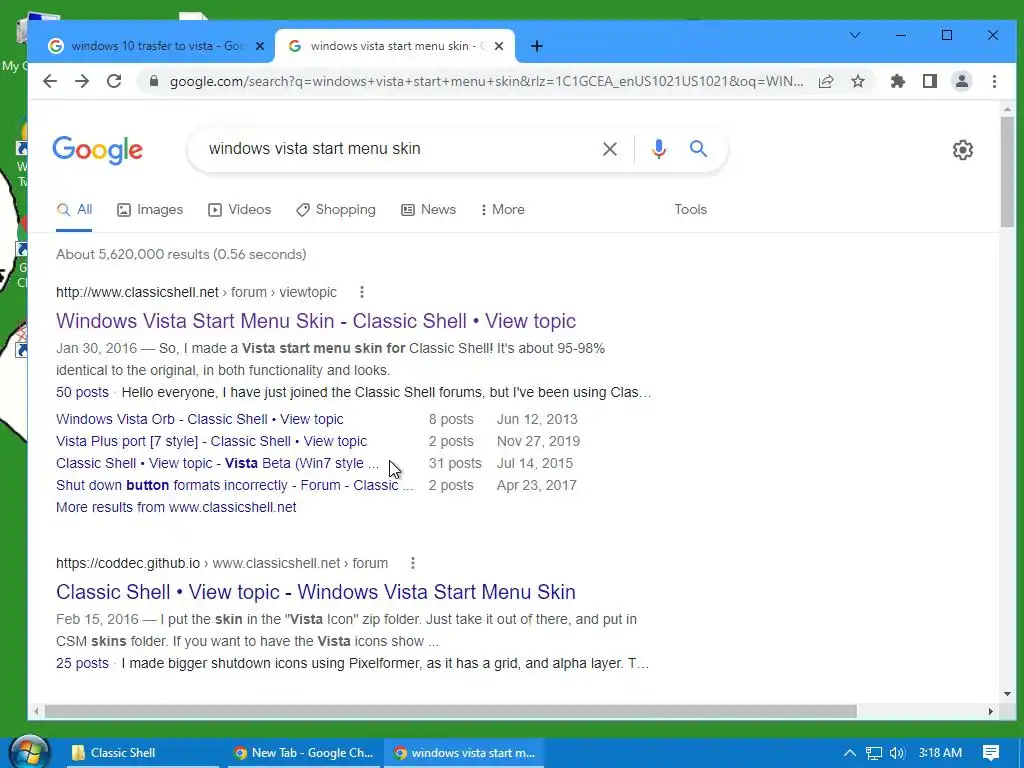This screenshot has width=1024, height=768.
Task: Switch to Images results
Action: pyautogui.click(x=150, y=210)
